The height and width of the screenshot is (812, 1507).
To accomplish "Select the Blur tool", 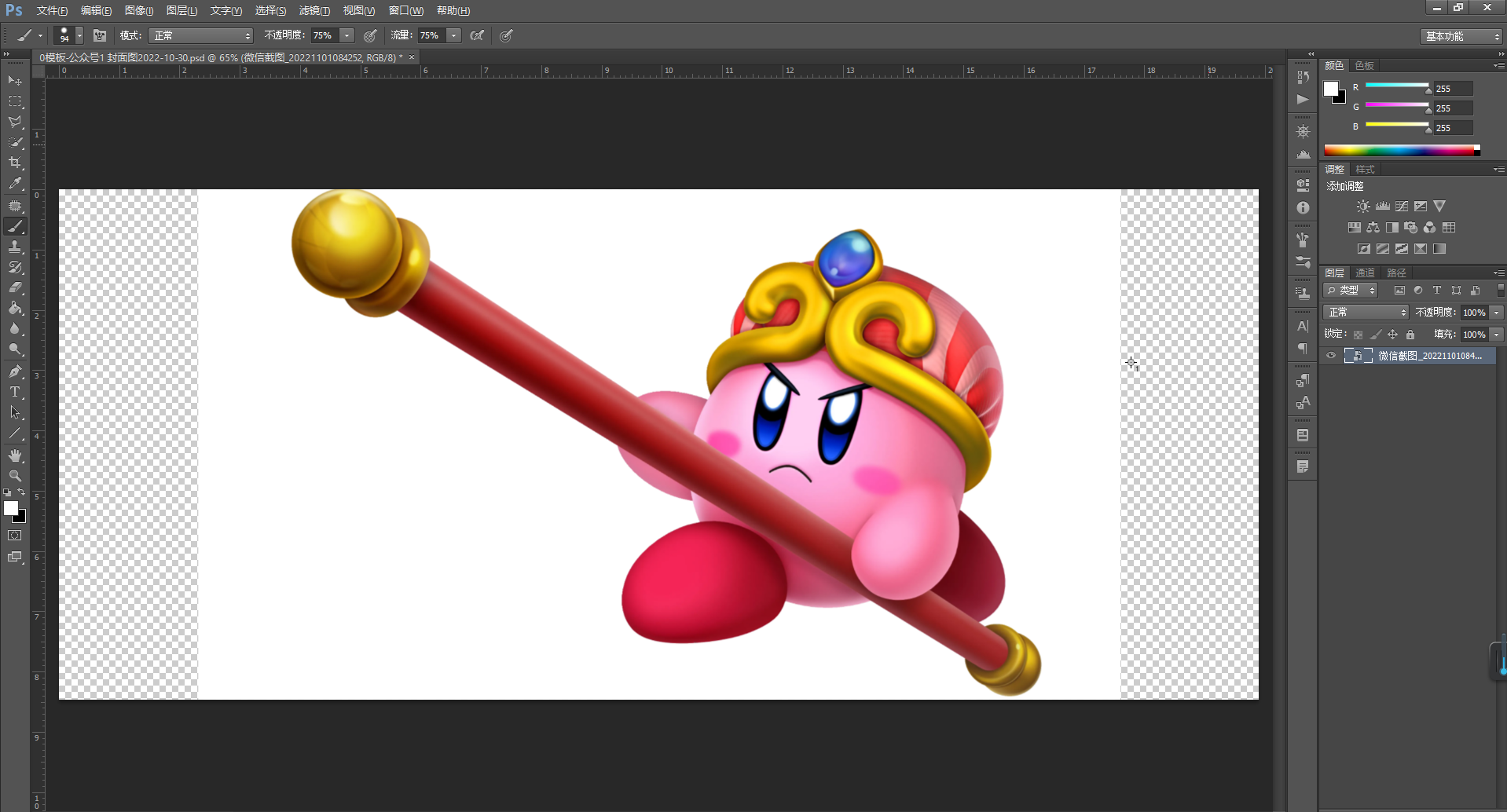I will click(15, 328).
